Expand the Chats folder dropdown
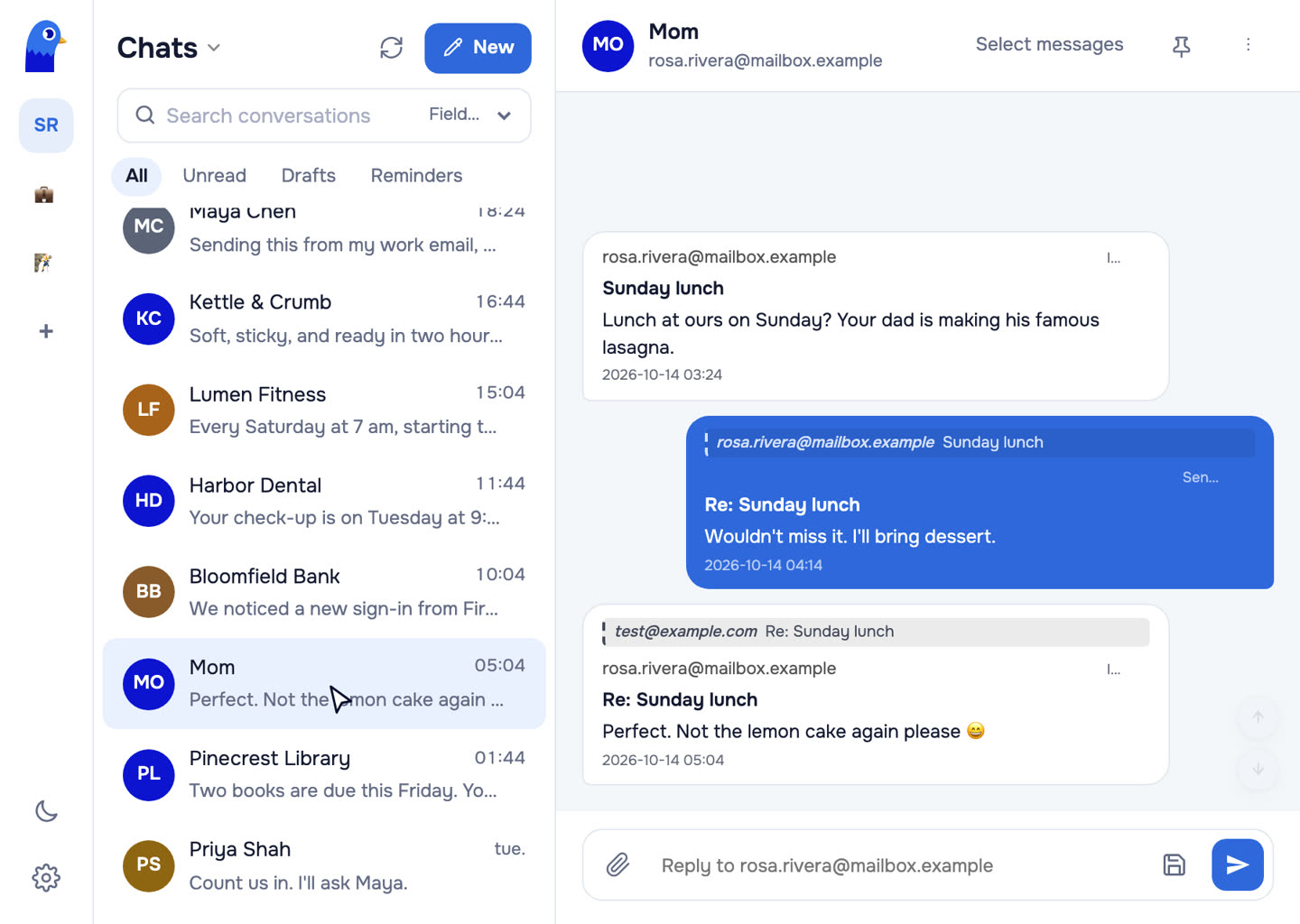Image resolution: width=1300 pixels, height=924 pixels. click(x=214, y=48)
